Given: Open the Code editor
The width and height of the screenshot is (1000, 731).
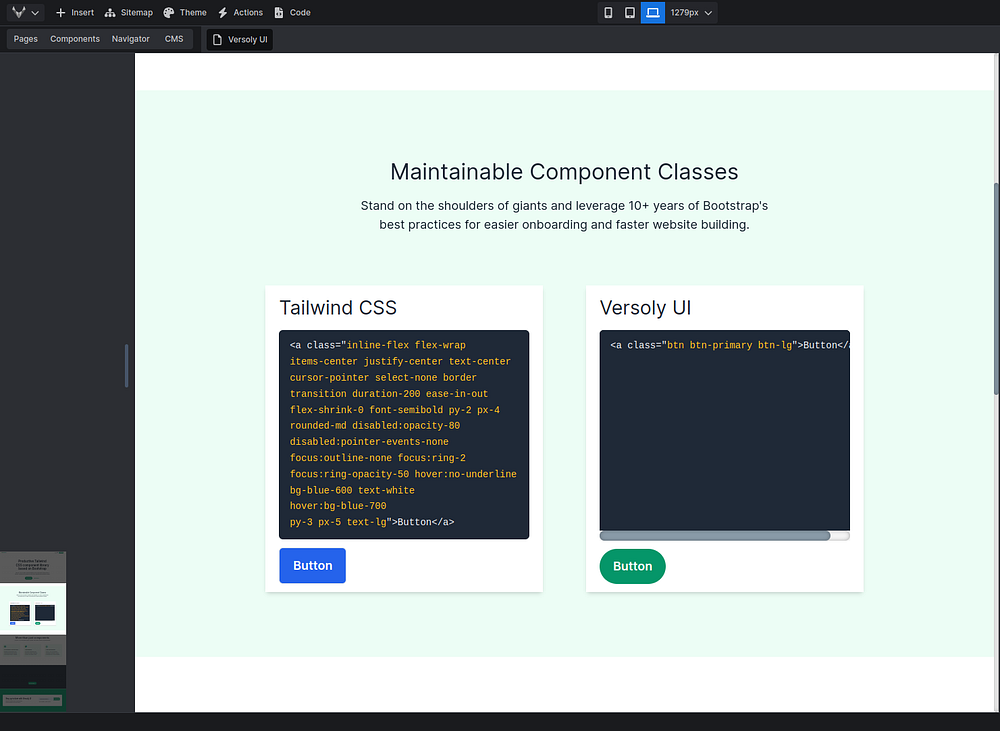Looking at the screenshot, I should click(292, 13).
